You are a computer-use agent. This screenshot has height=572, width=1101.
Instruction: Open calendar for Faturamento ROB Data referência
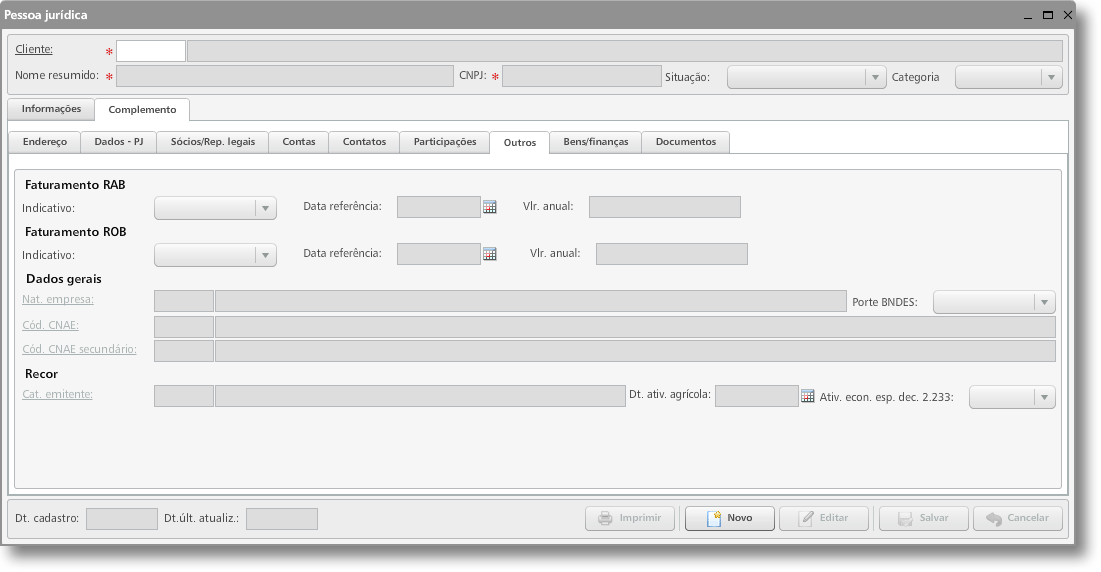pyautogui.click(x=489, y=254)
